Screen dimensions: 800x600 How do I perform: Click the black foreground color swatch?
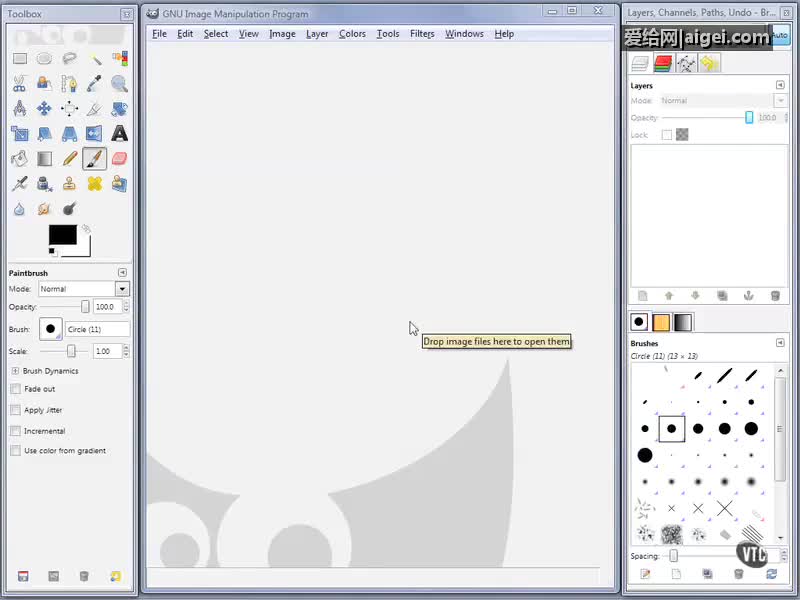pos(62,235)
